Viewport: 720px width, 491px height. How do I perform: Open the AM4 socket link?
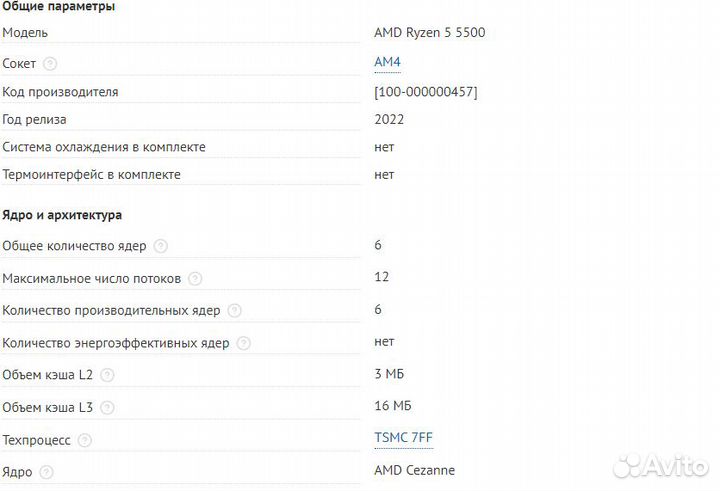tap(387, 62)
